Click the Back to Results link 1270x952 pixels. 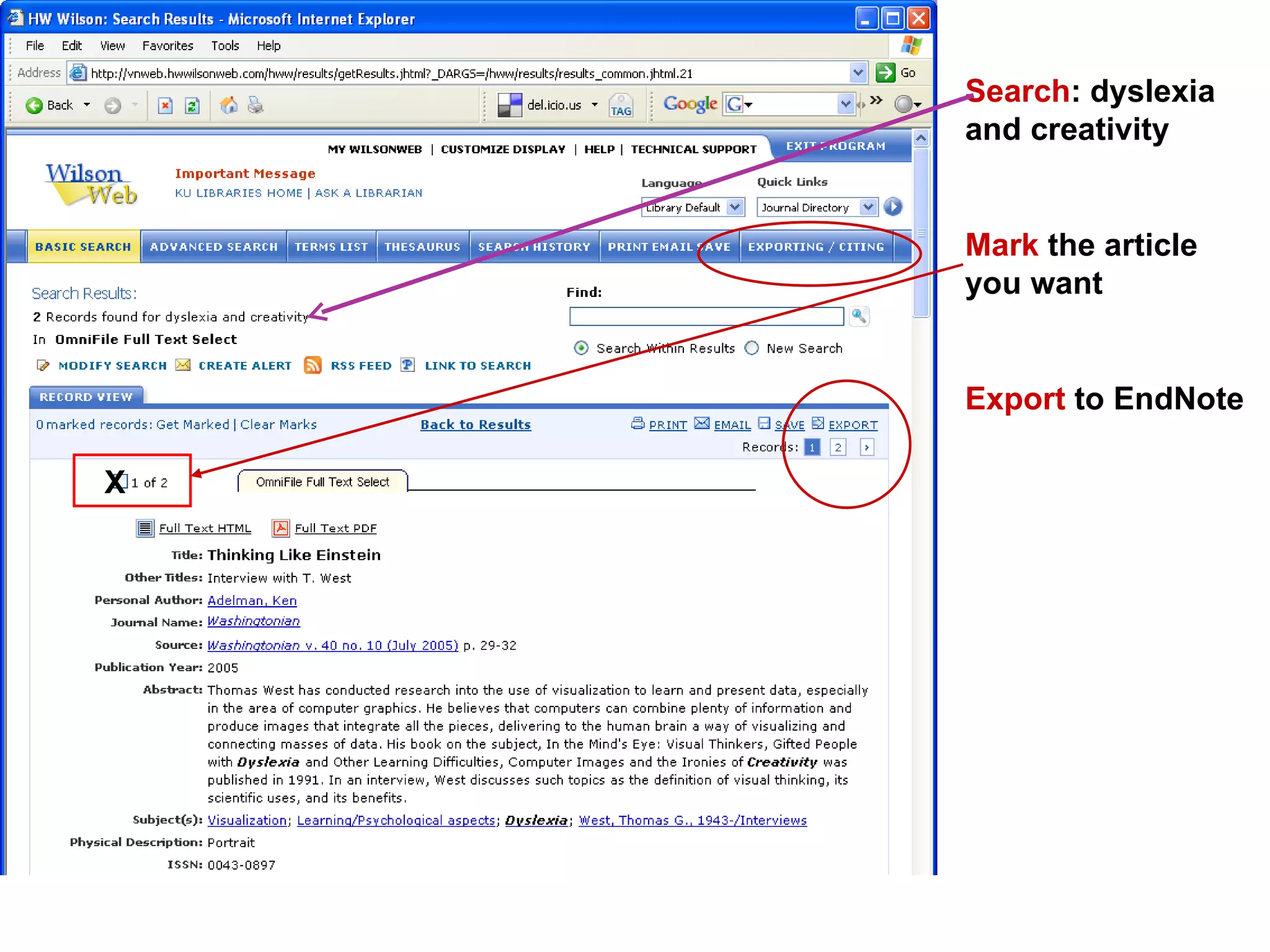coord(476,425)
